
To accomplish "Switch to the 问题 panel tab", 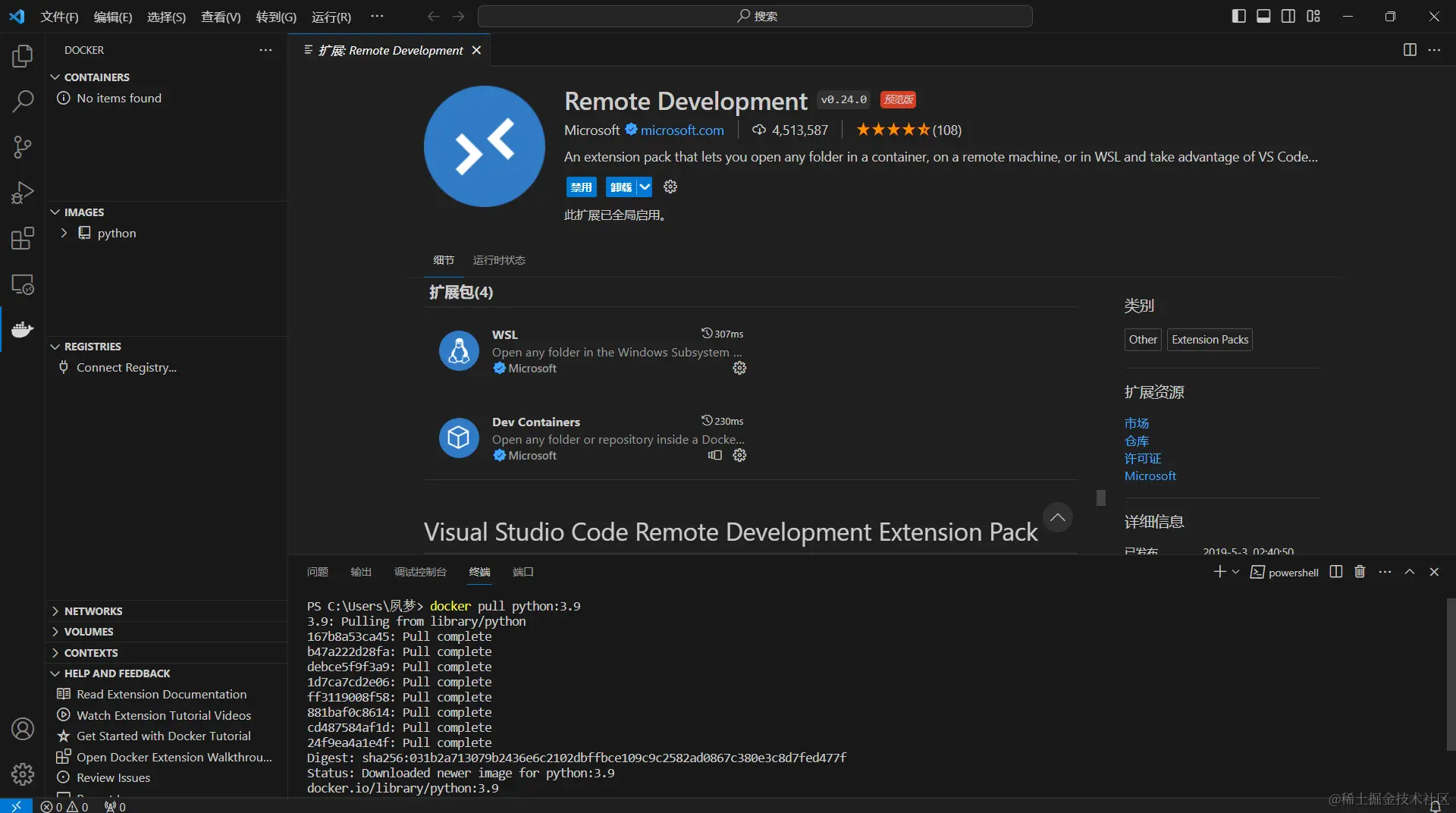I will [x=318, y=572].
